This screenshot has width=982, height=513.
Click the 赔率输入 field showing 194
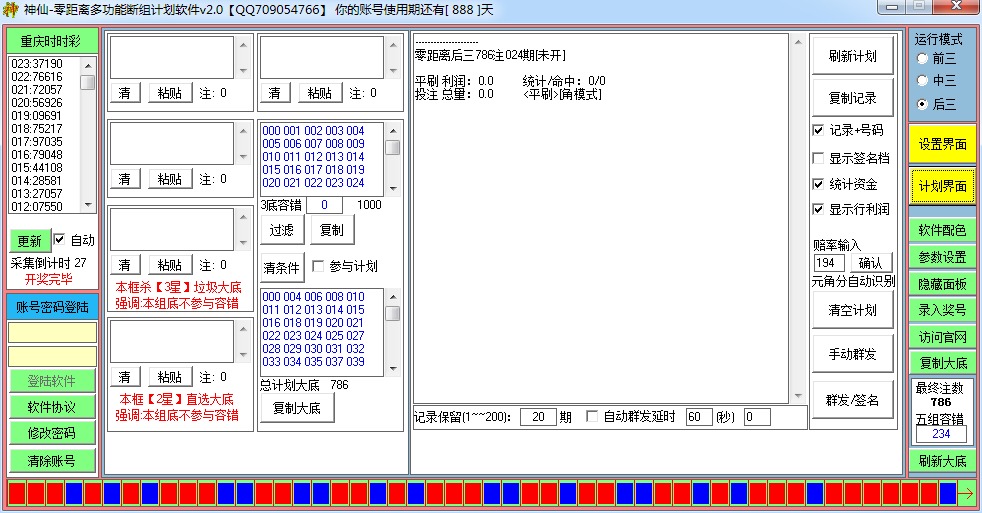tap(829, 263)
